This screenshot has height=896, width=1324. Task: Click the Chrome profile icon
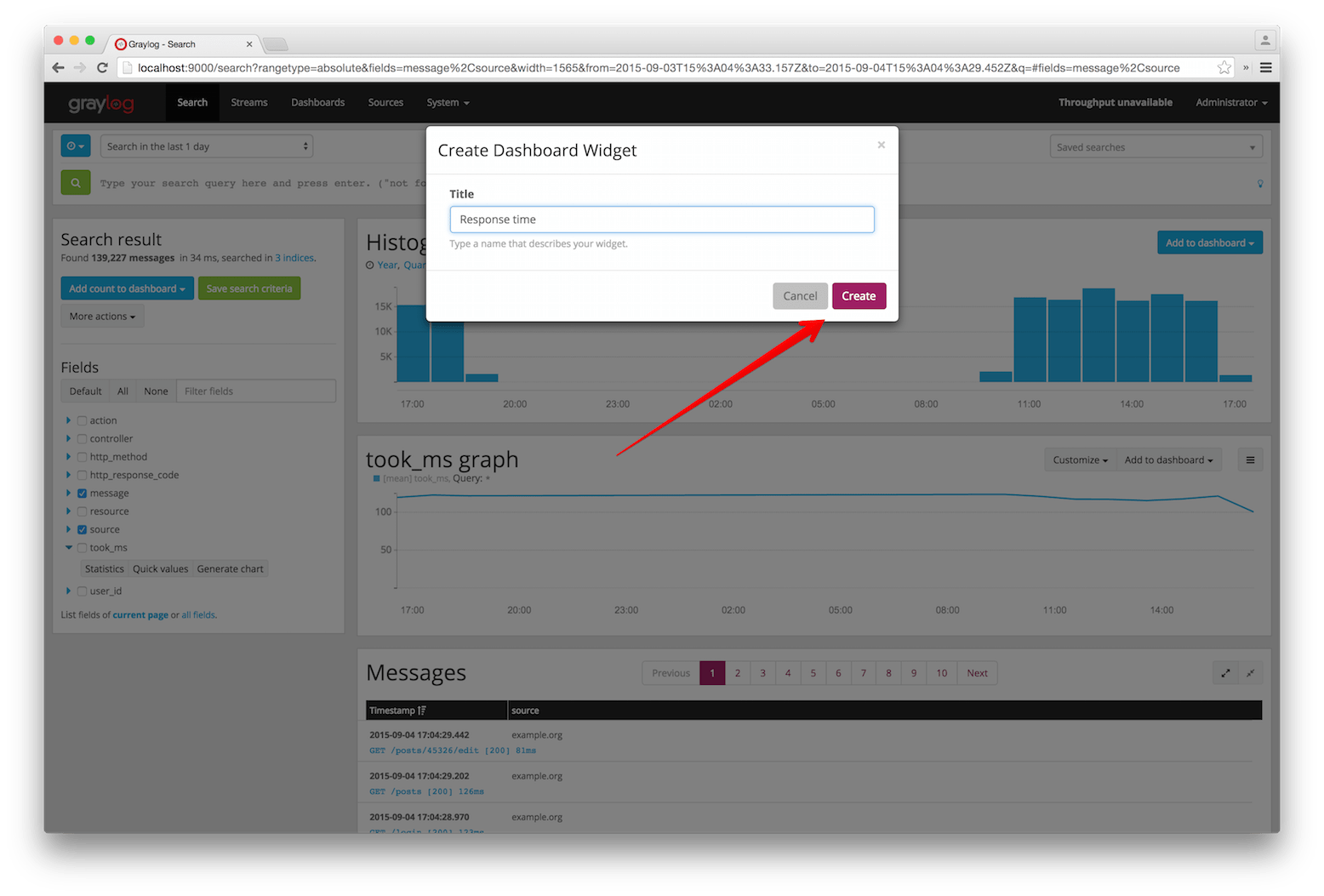point(1265,40)
